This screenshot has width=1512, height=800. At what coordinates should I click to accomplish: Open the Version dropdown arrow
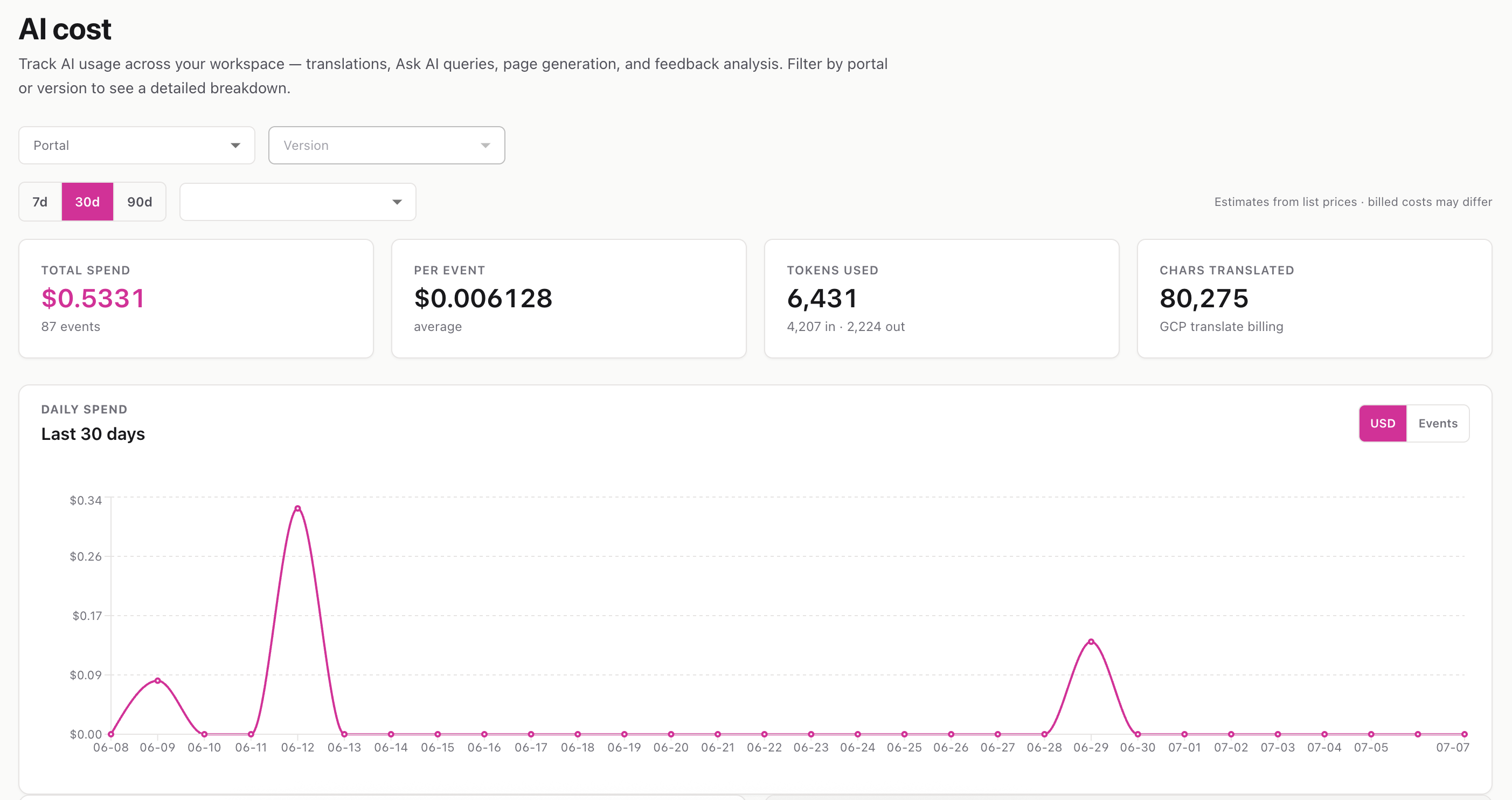point(485,146)
